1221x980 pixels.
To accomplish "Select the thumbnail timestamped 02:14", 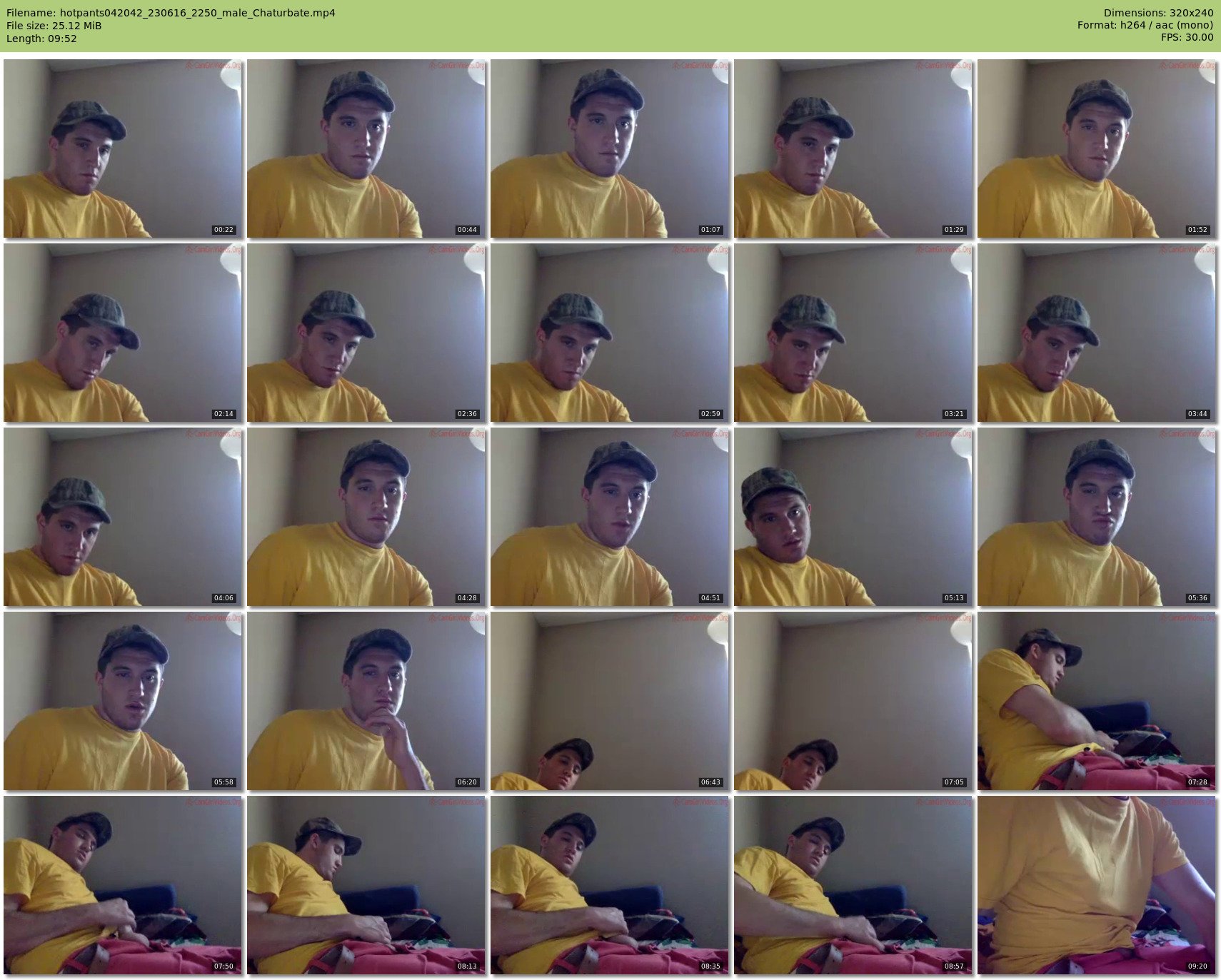I will pyautogui.click(x=123, y=333).
